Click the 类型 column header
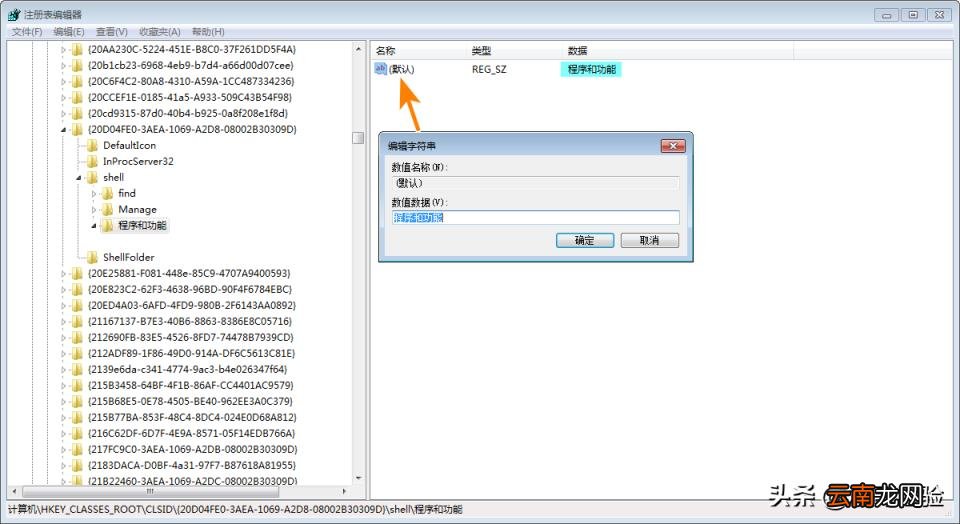 tap(481, 51)
